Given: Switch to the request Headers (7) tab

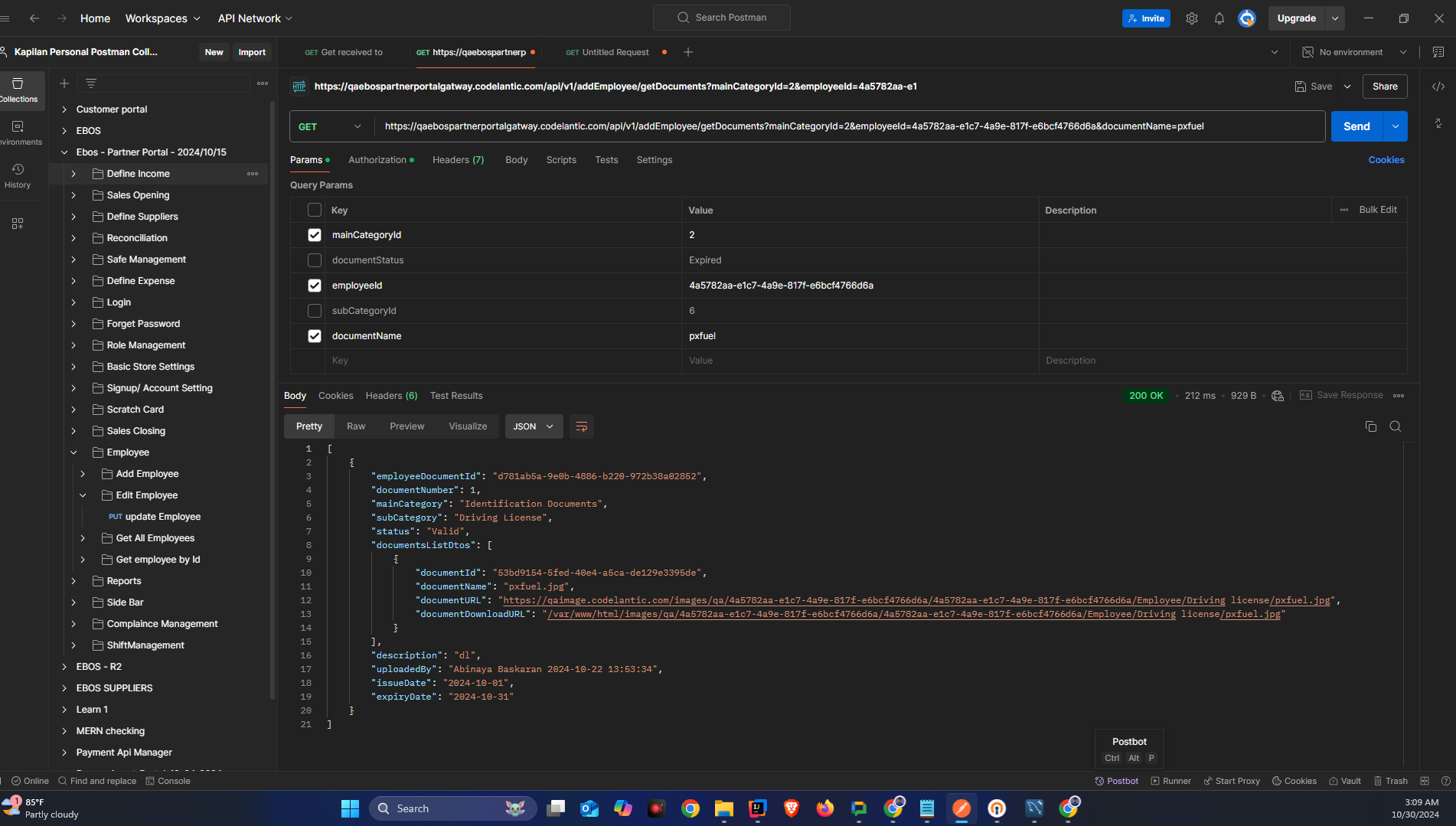Looking at the screenshot, I should click(458, 160).
